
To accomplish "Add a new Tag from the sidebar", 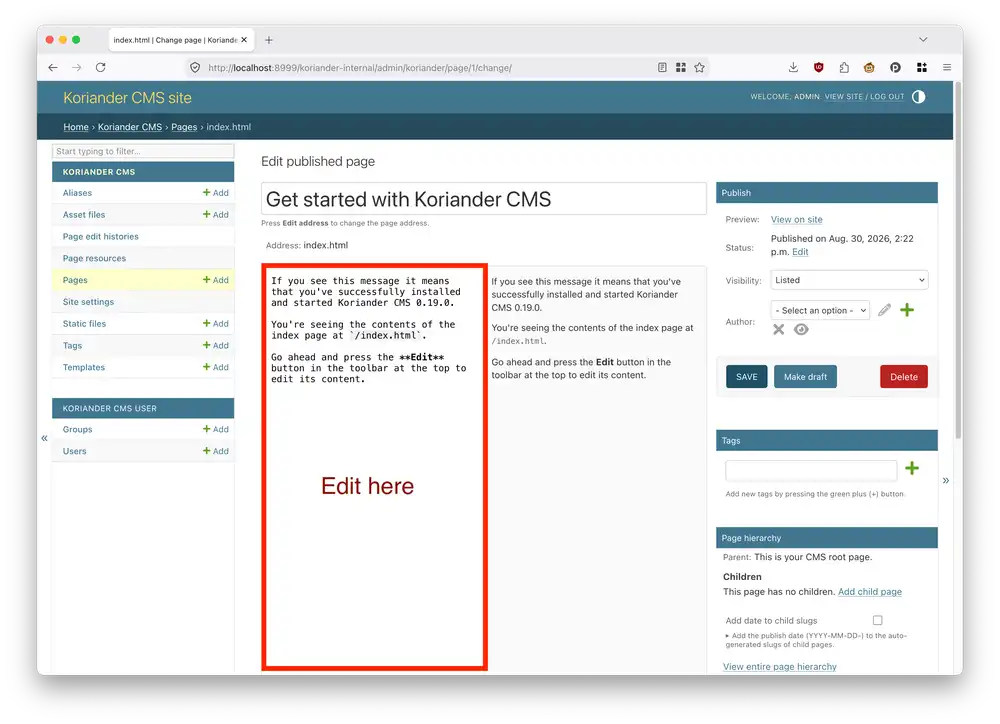I will (216, 345).
